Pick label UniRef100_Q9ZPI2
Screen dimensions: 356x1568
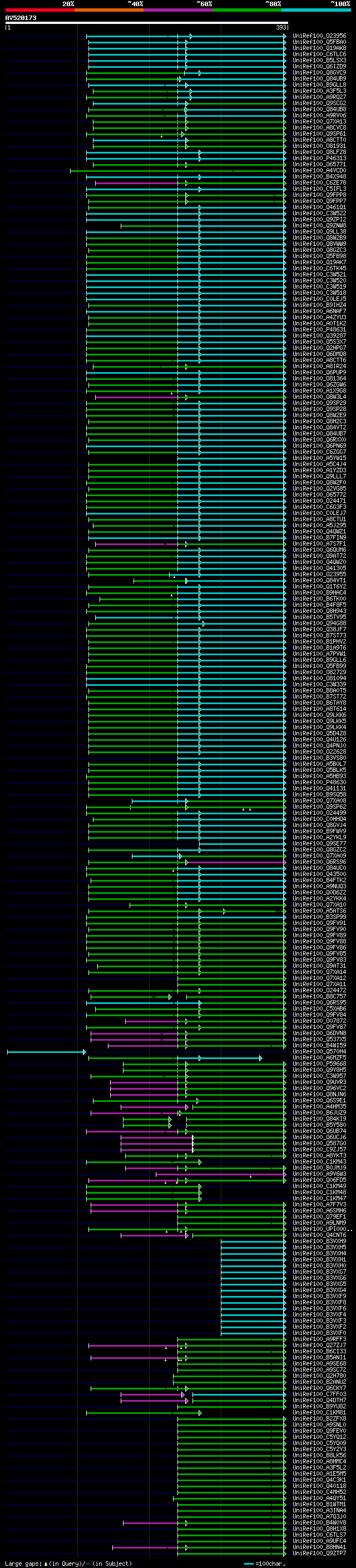click(319, 219)
